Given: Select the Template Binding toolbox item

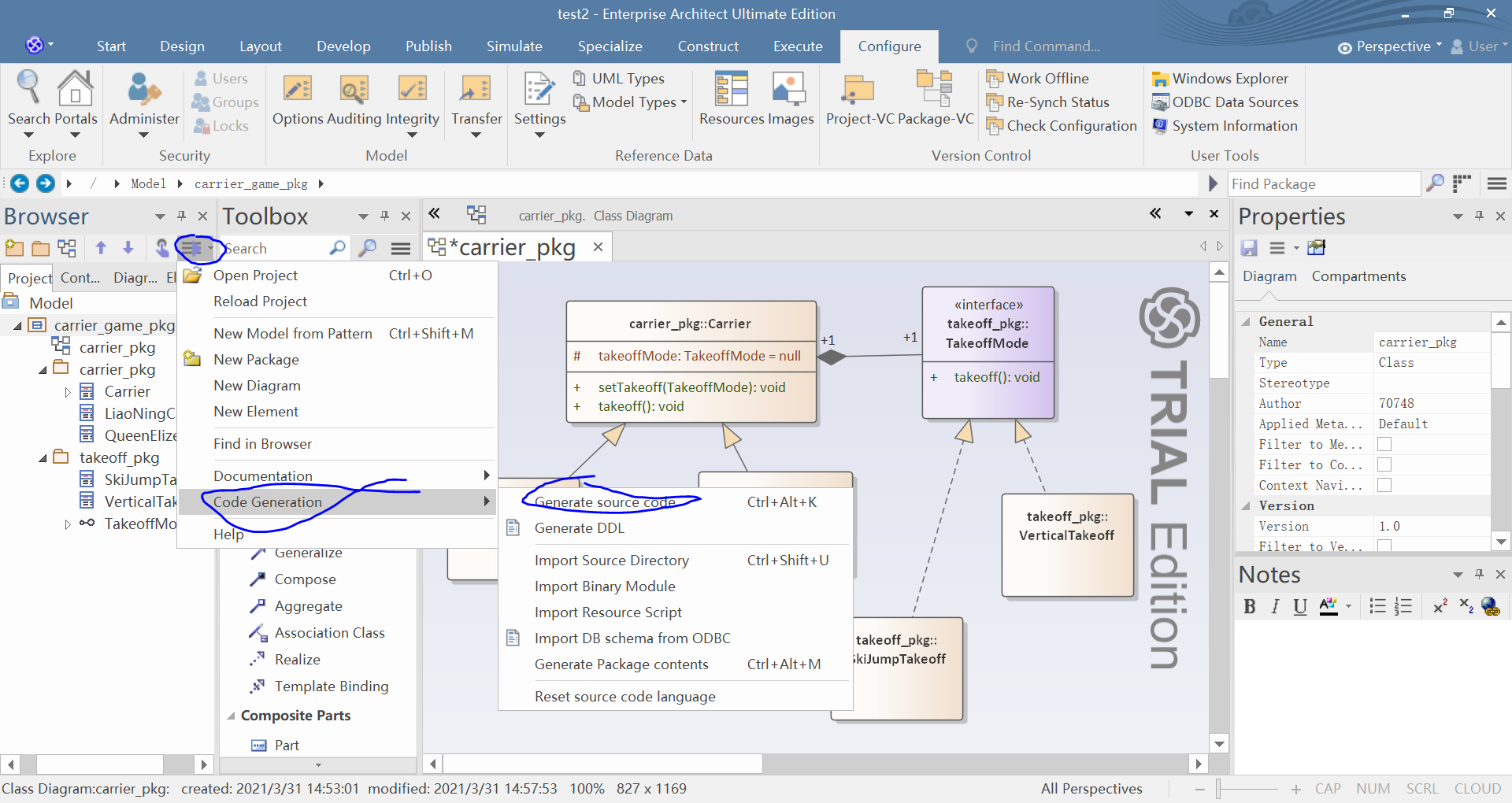Looking at the screenshot, I should (319, 686).
